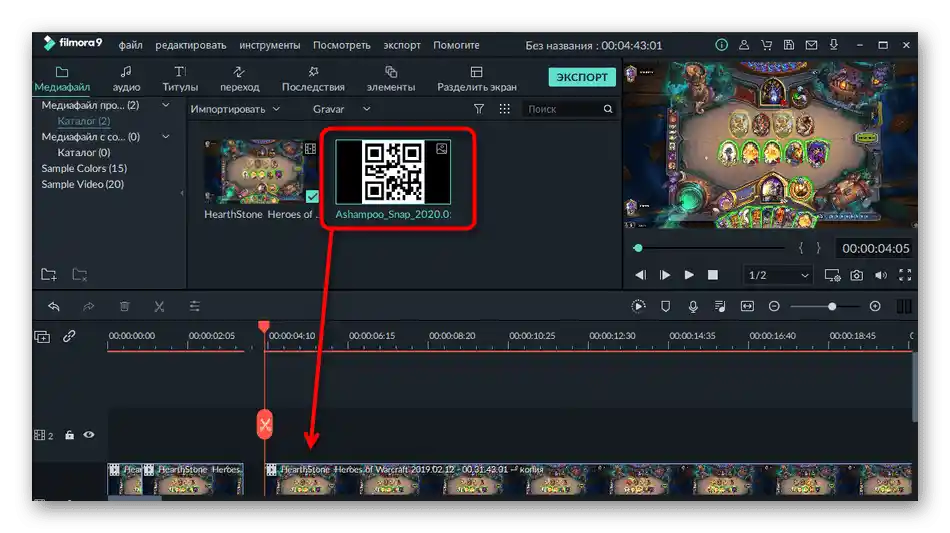Screen dimensions: 950x533
Task: Click the ЭКСПОРТ button
Action: pyautogui.click(x=582, y=77)
